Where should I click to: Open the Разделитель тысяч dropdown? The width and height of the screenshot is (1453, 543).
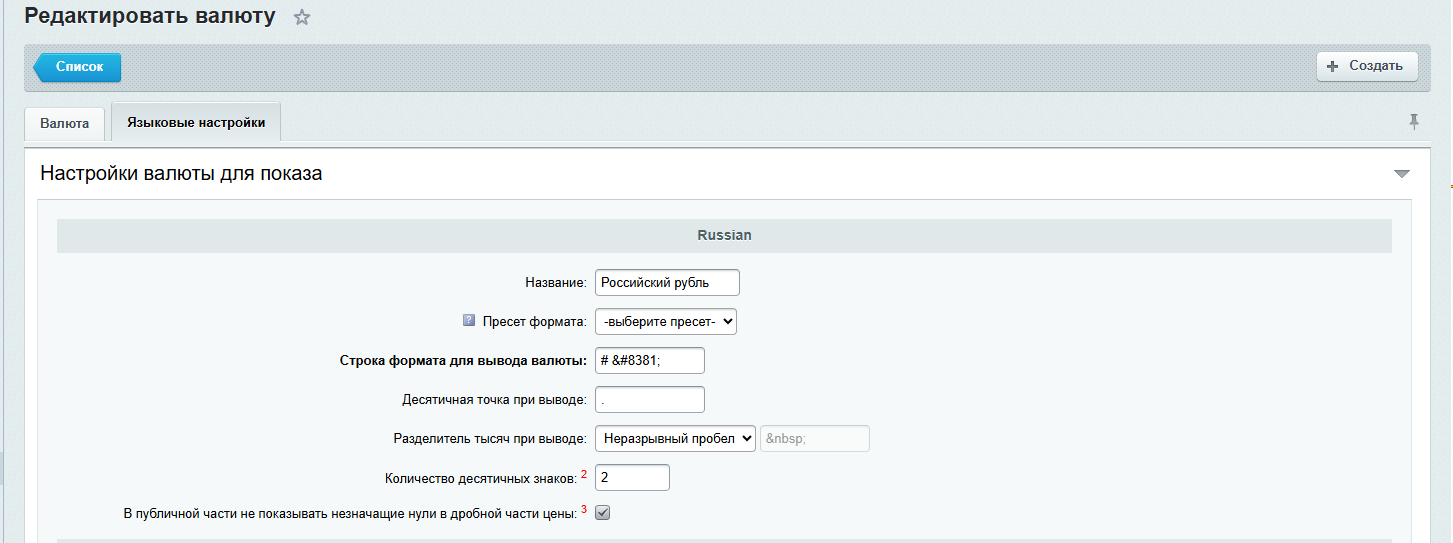point(675,439)
